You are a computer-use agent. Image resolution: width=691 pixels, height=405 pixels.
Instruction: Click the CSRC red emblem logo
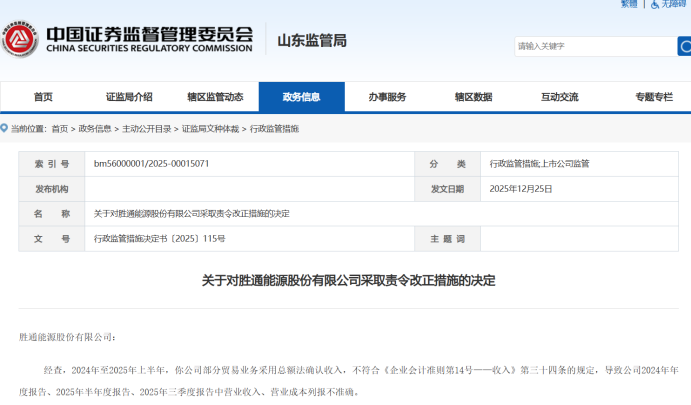(20, 41)
